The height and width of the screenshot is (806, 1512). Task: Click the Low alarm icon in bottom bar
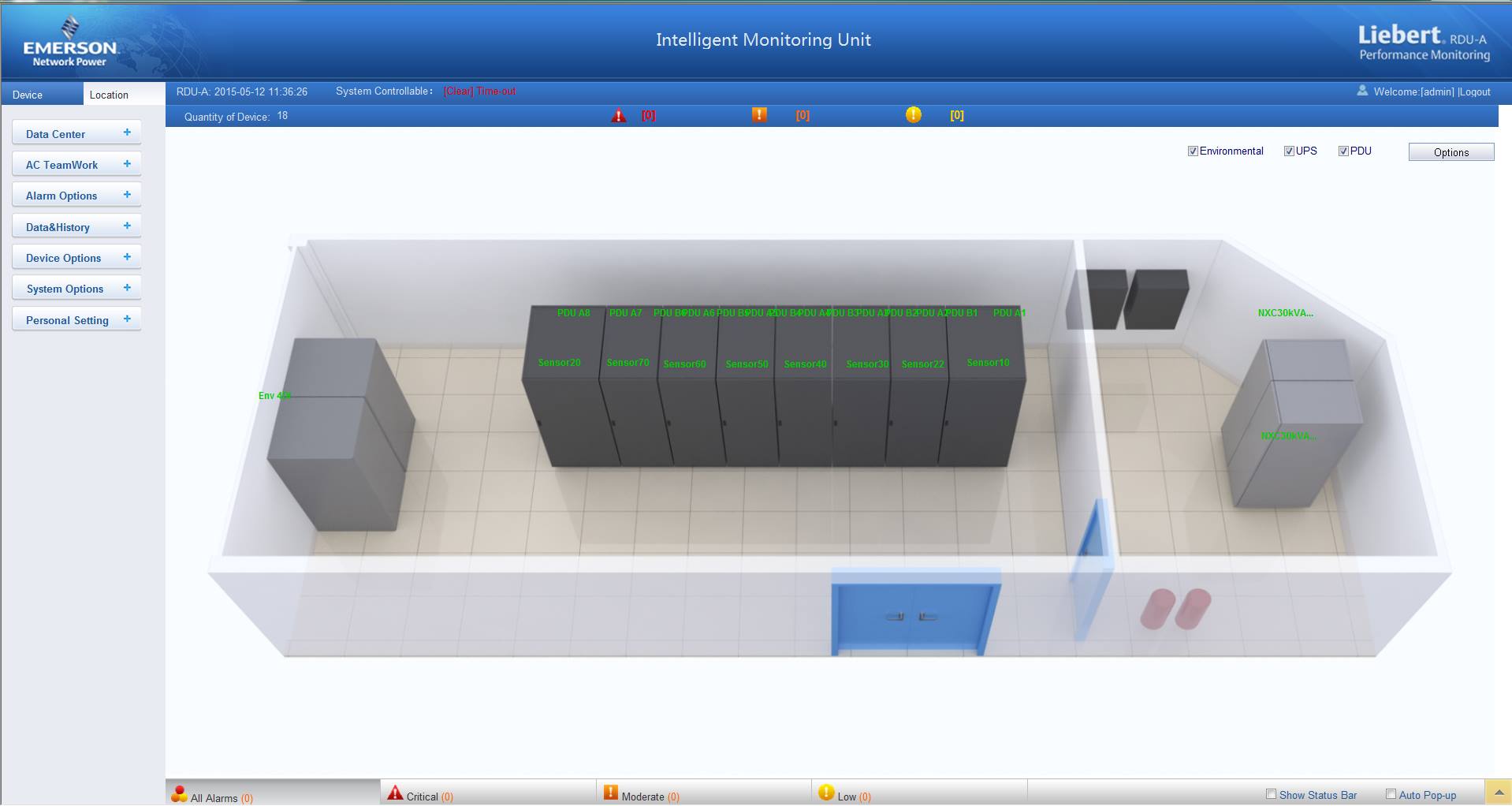825,793
